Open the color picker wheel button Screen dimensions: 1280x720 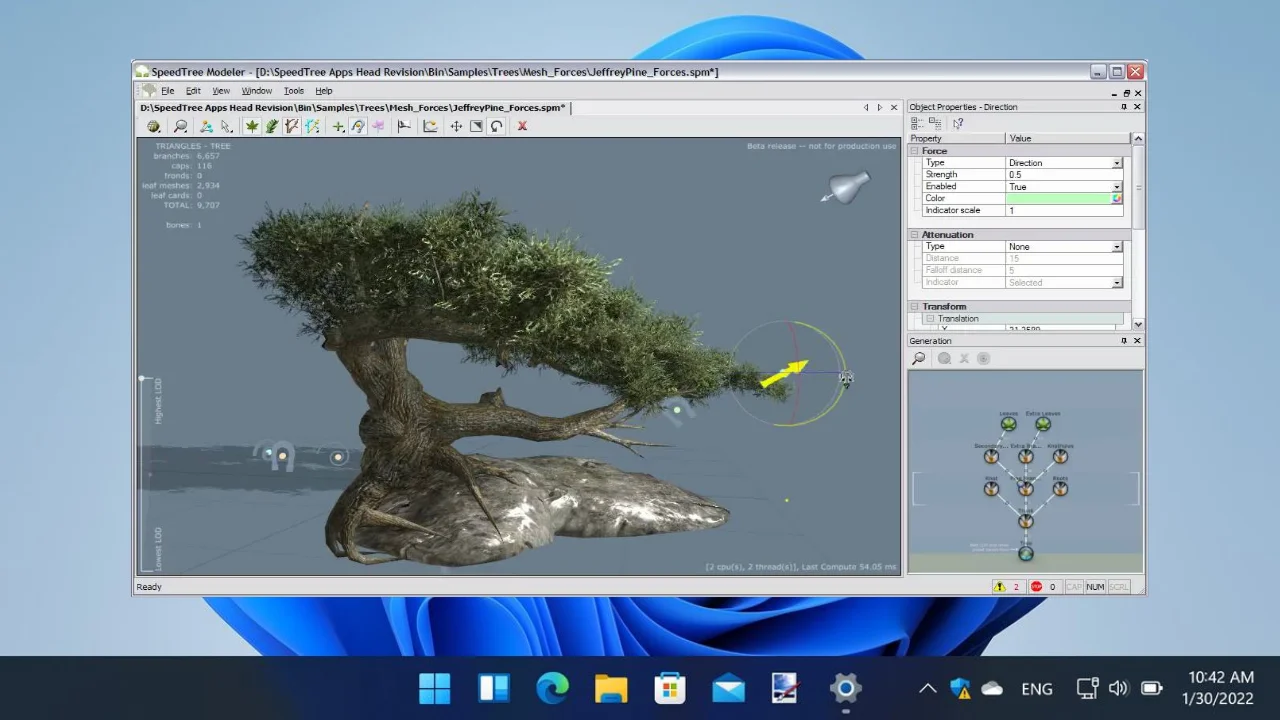[x=1117, y=199]
